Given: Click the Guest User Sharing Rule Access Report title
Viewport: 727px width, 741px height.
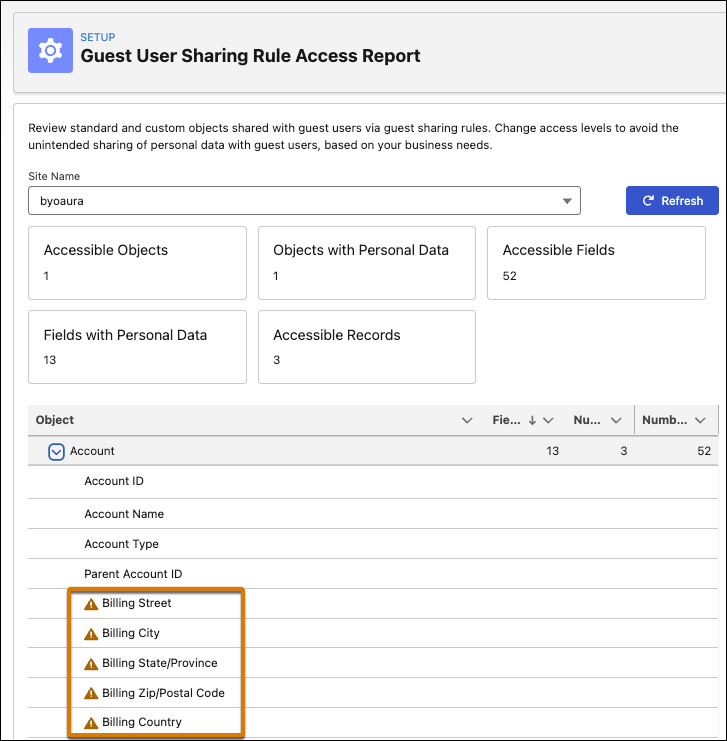Looking at the screenshot, I should (251, 56).
